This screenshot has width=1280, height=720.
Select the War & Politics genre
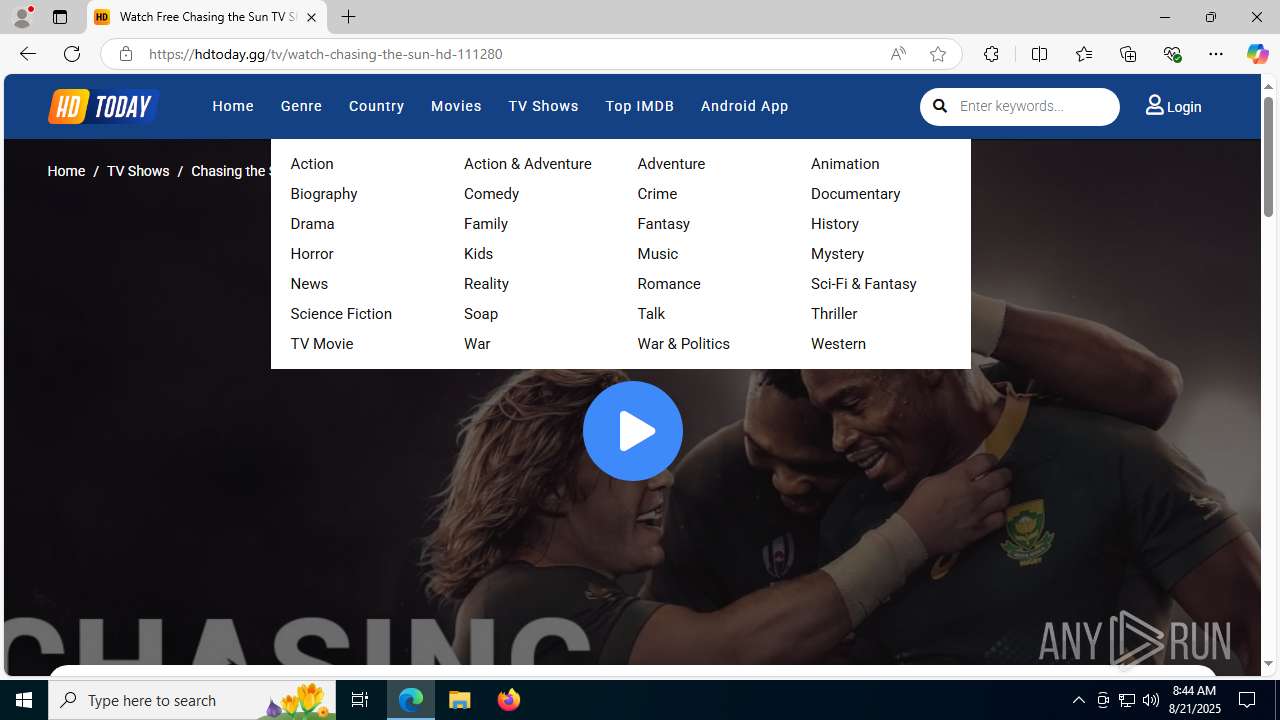point(683,344)
